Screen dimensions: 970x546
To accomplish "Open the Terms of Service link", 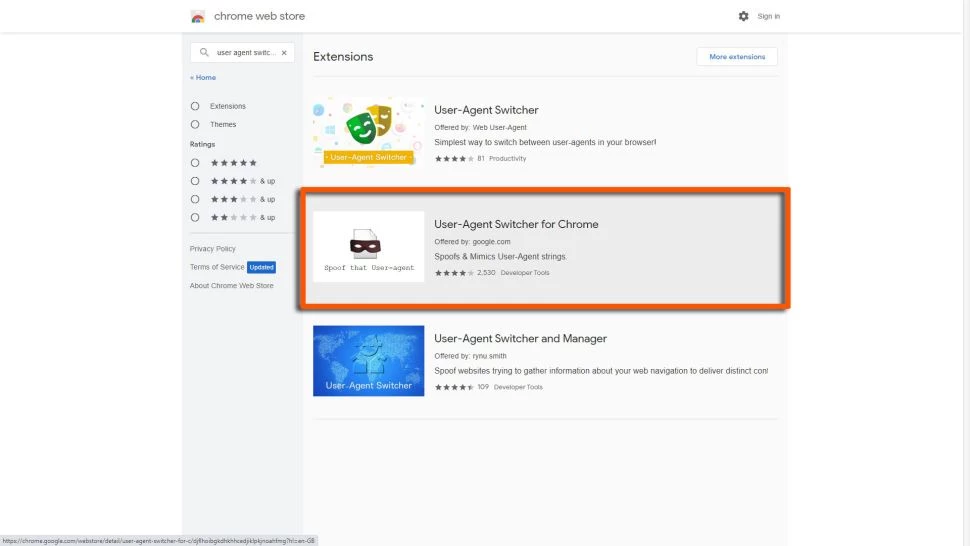I will click(x=217, y=267).
